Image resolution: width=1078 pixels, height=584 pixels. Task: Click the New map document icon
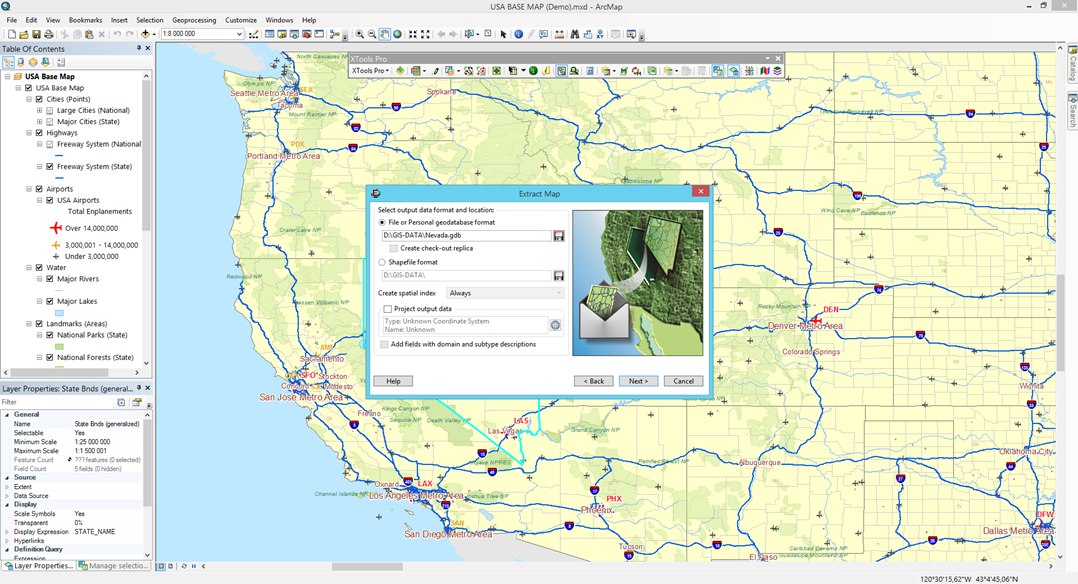coord(11,34)
